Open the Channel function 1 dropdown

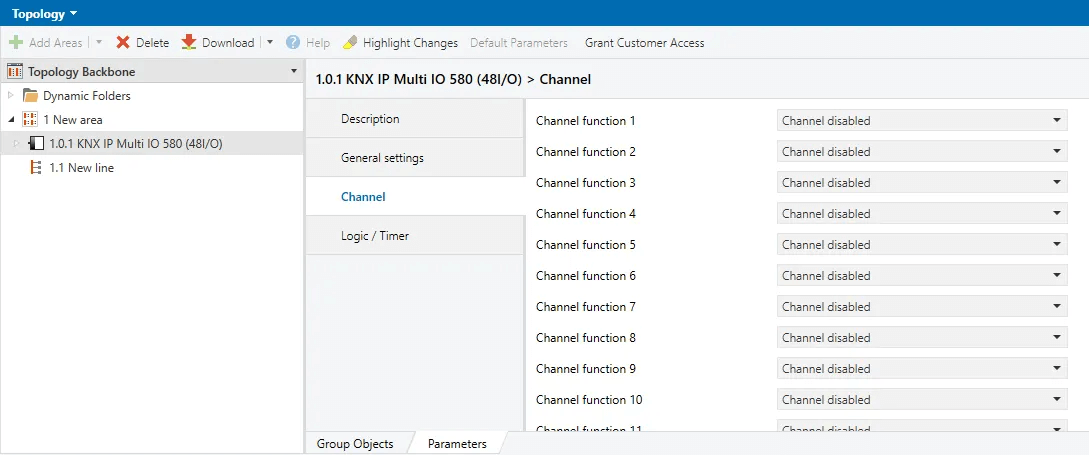point(921,121)
